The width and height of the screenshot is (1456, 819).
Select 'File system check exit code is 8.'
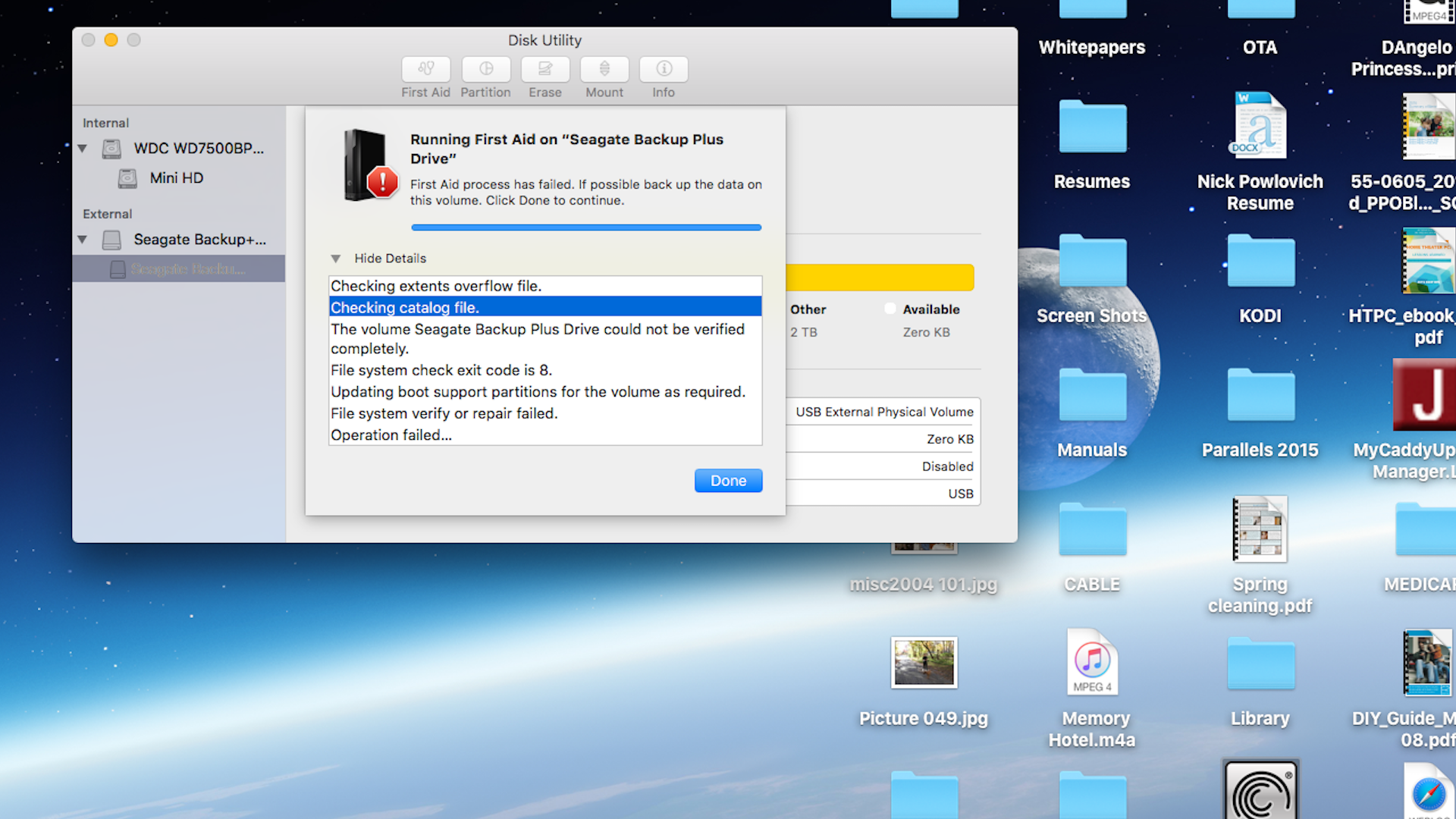coord(545,370)
